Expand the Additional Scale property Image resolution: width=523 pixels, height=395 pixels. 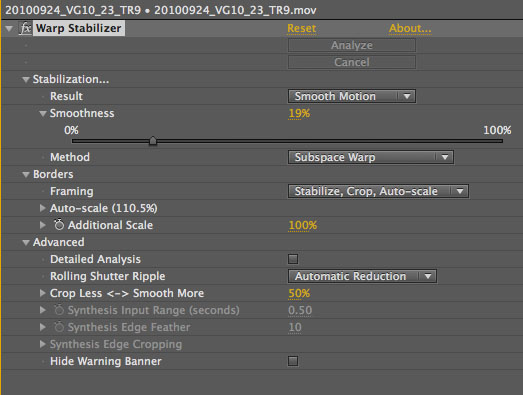[x=42, y=225]
